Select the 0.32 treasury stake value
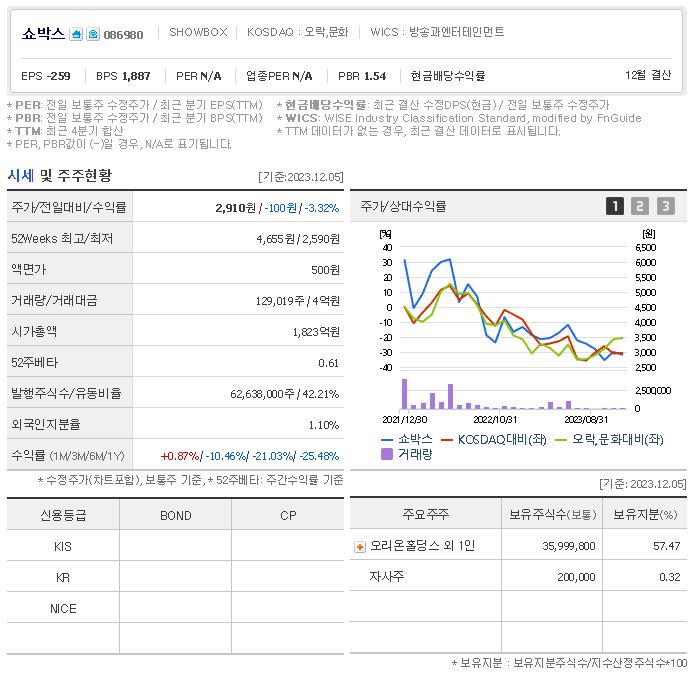Viewport: 691px width, 675px height. (x=670, y=577)
